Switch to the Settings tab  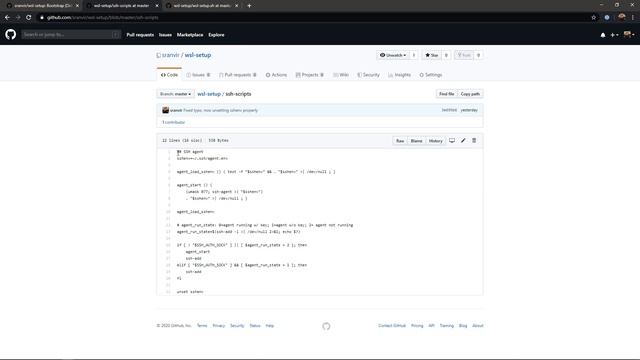click(431, 75)
